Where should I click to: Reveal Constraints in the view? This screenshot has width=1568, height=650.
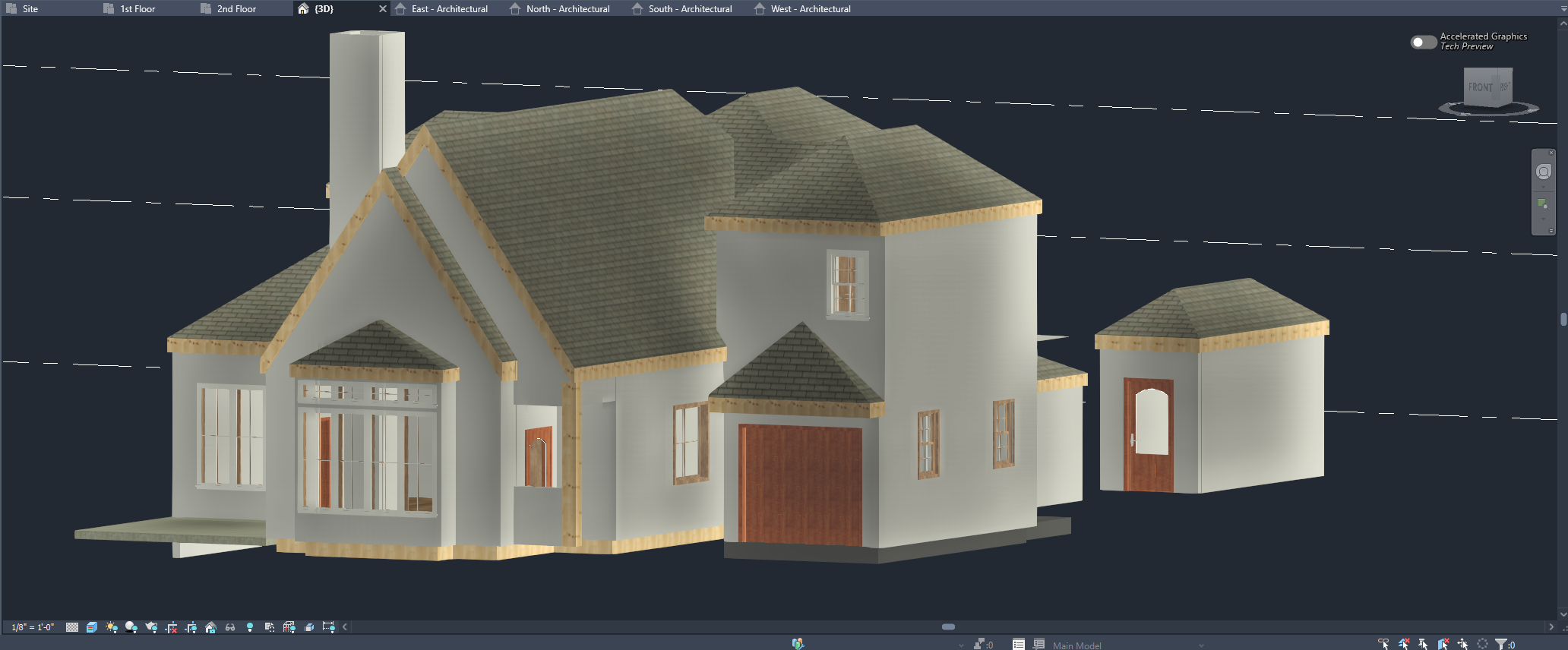[329, 627]
